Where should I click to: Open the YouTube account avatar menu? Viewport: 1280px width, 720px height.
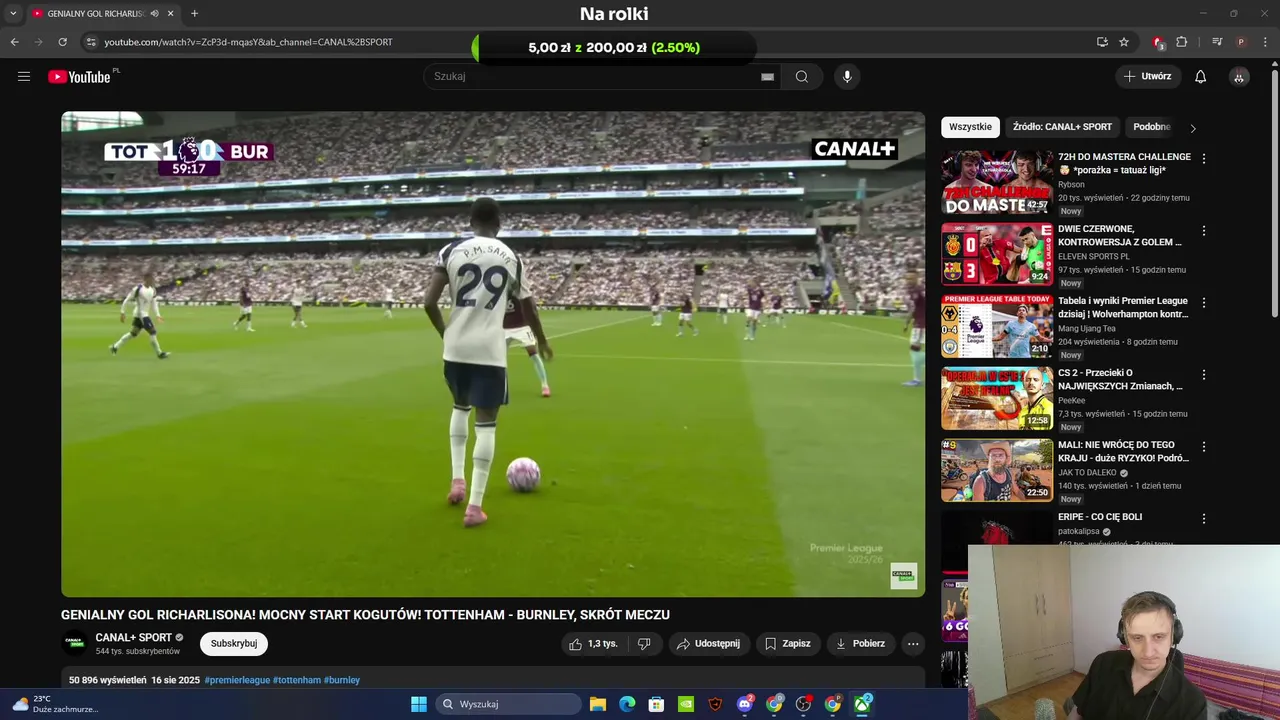click(1239, 76)
